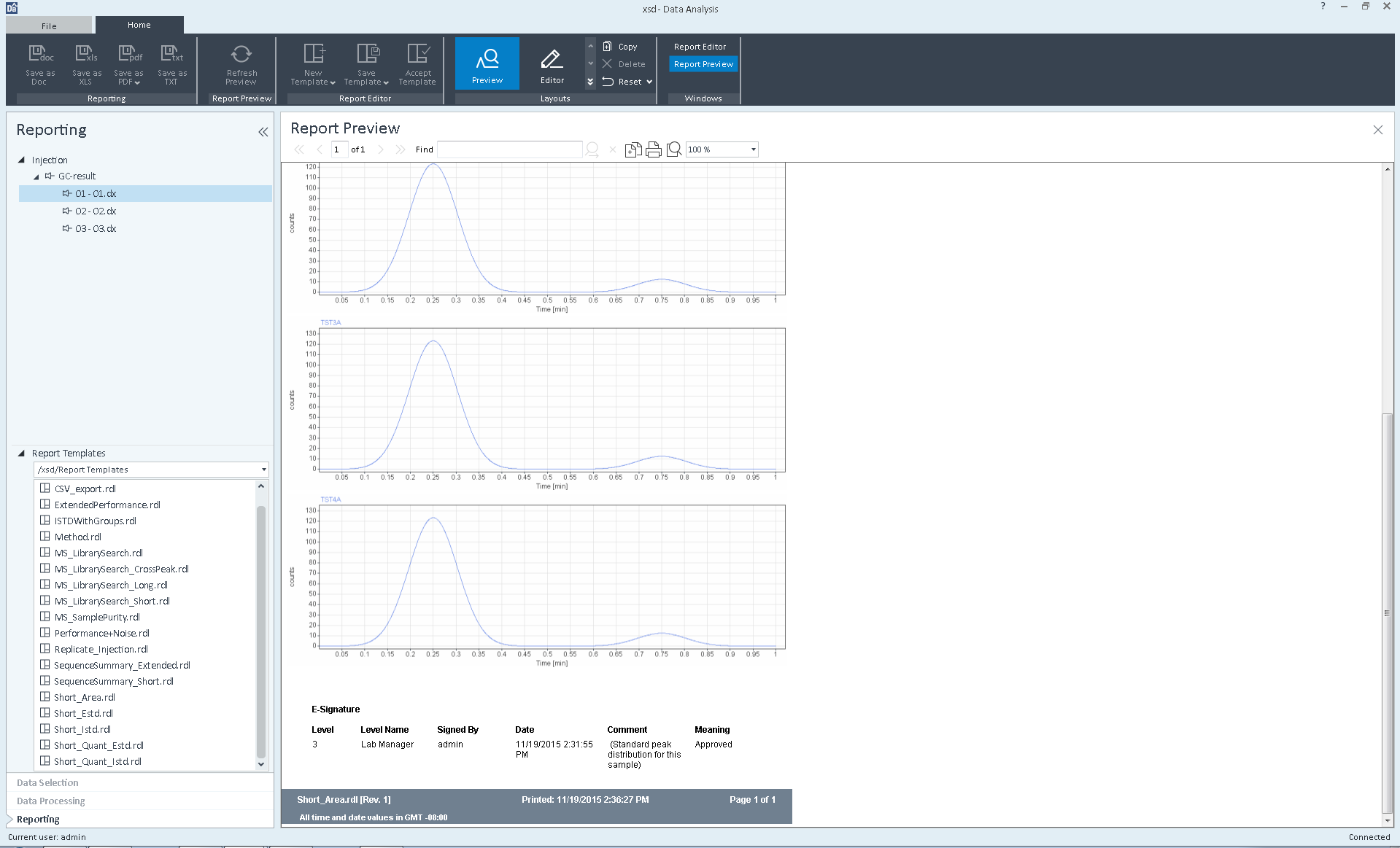
Task: Click the print preview magnifier icon
Action: click(674, 149)
